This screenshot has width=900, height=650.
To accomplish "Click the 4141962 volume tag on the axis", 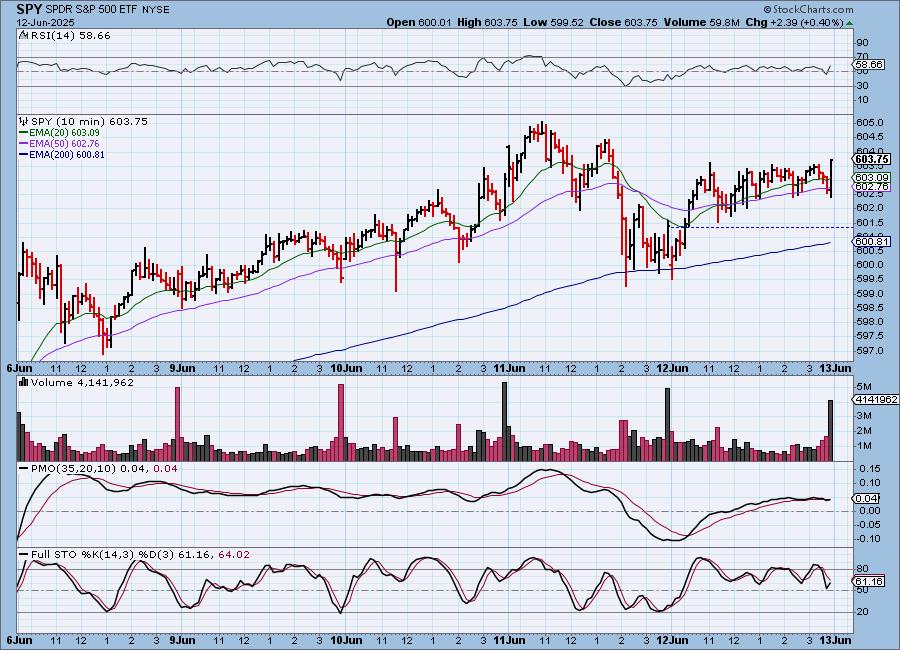I will pyautogui.click(x=876, y=399).
